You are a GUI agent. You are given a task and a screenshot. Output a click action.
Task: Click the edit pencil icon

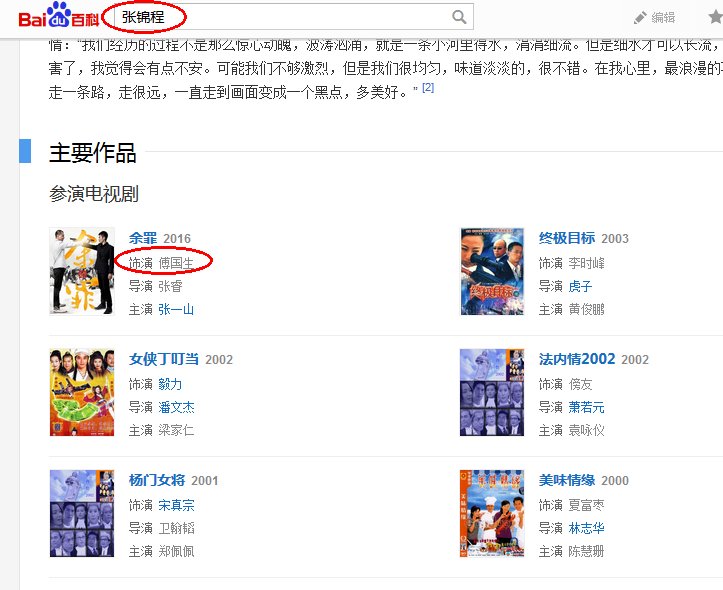coord(640,18)
